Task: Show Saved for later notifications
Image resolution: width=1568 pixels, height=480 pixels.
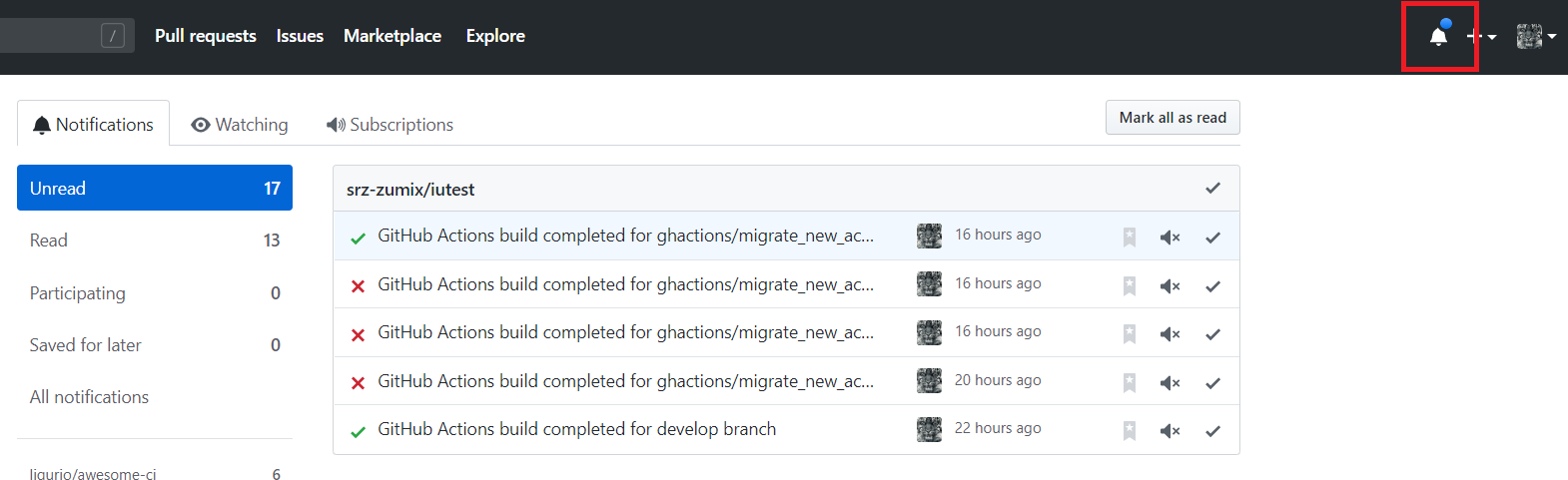Action: click(155, 344)
